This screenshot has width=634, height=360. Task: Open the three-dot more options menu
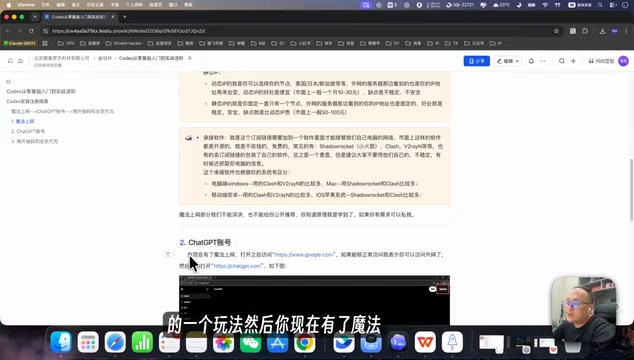pos(543,61)
